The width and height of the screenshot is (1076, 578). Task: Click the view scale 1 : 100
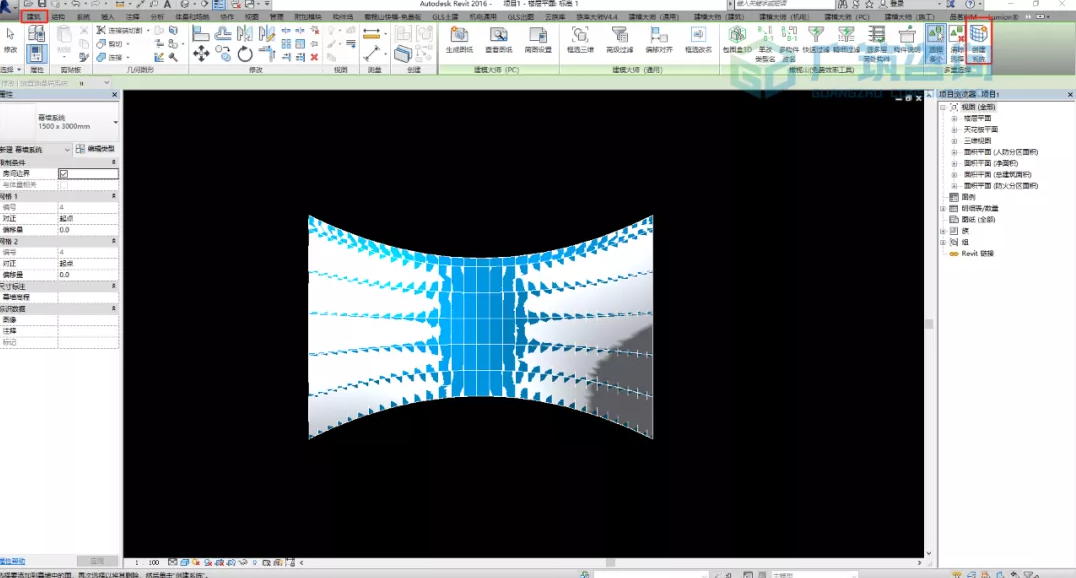click(x=148, y=562)
